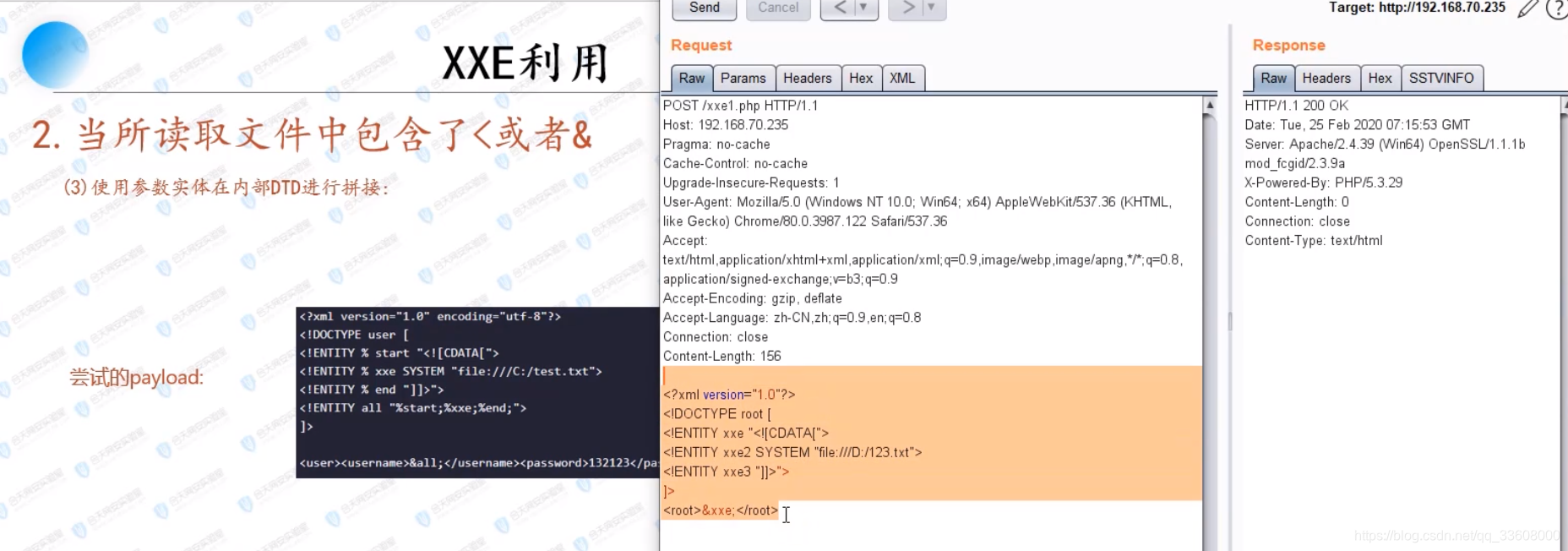The image size is (1568, 551).
Task: Click the Send button
Action: click(x=704, y=8)
